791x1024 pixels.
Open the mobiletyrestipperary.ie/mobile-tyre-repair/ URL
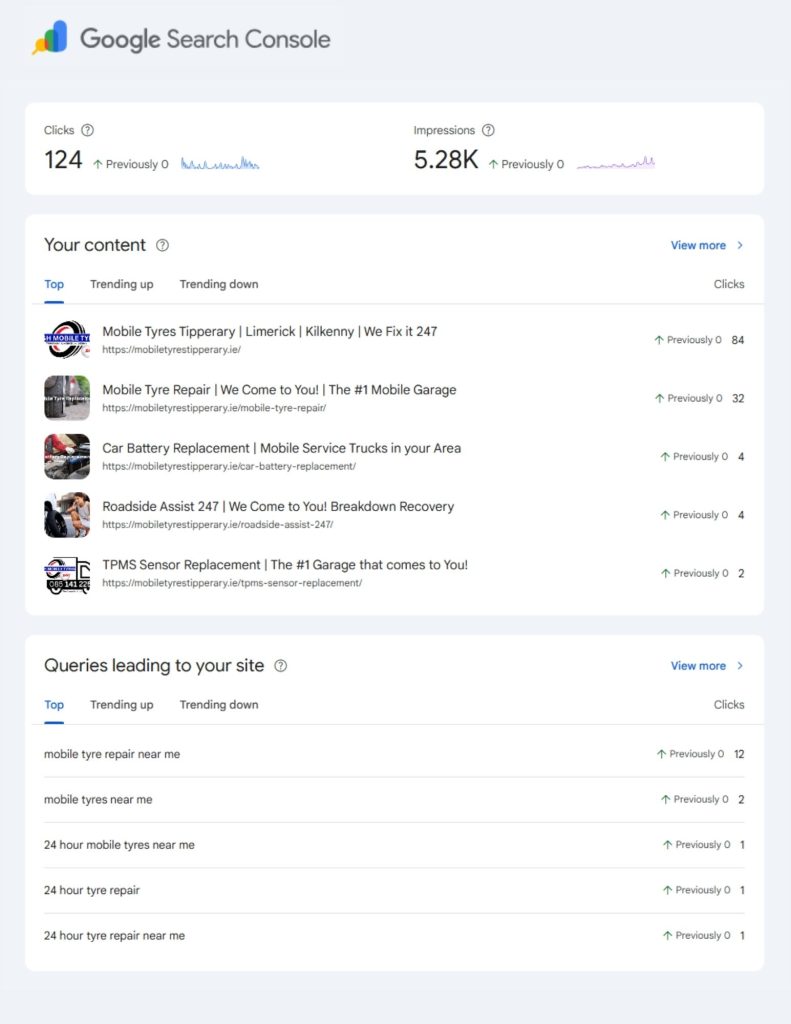214,408
